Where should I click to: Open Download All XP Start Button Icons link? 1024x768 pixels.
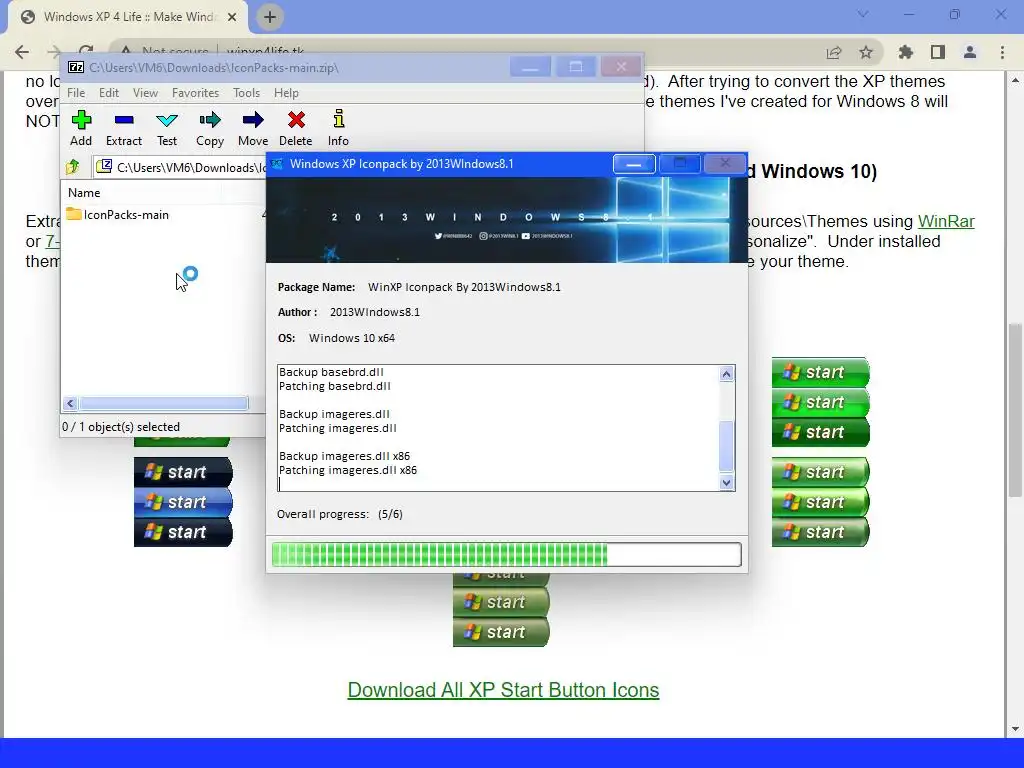point(503,690)
